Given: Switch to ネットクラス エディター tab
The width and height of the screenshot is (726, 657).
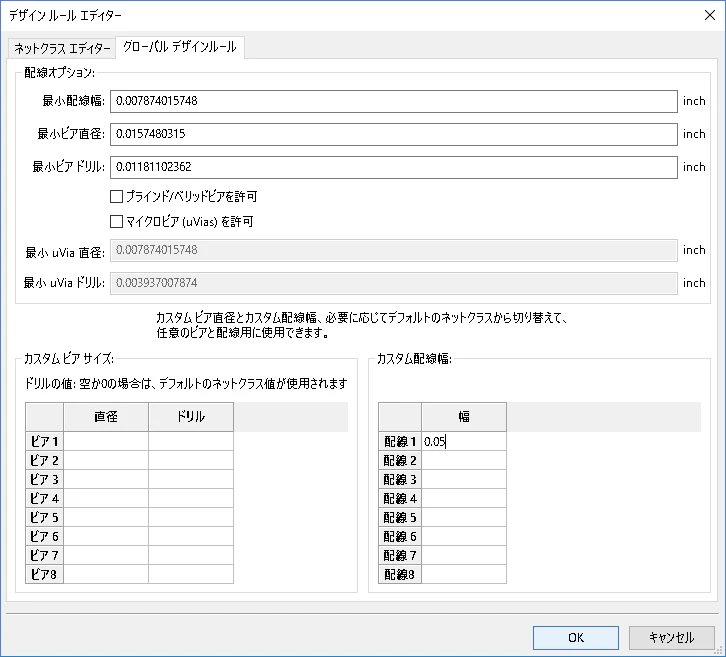Looking at the screenshot, I should tap(62, 48).
